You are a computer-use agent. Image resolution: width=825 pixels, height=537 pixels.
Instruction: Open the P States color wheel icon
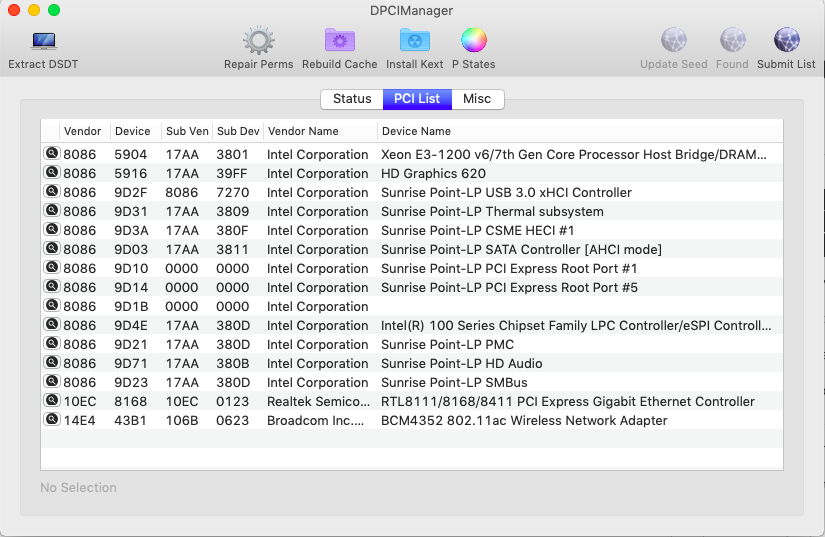473,42
